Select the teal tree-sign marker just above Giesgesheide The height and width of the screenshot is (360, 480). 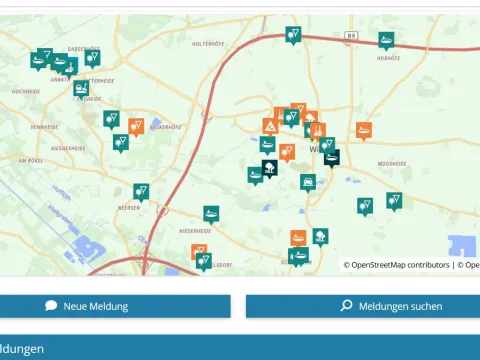pyautogui.click(x=121, y=143)
